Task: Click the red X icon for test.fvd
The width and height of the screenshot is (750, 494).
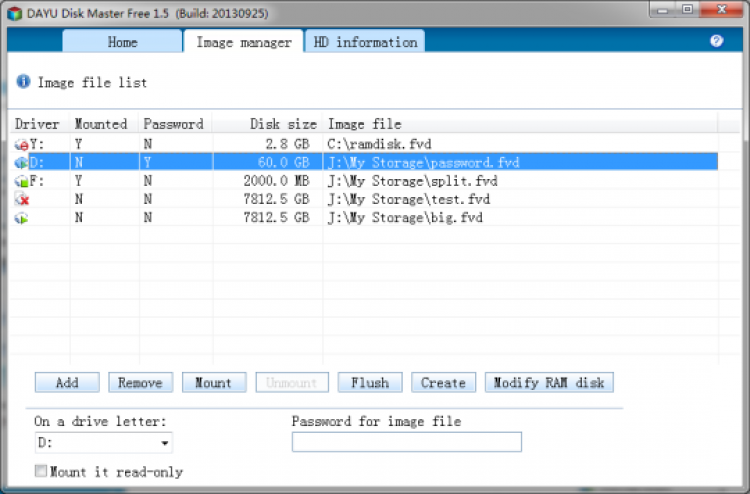Action: 21,199
